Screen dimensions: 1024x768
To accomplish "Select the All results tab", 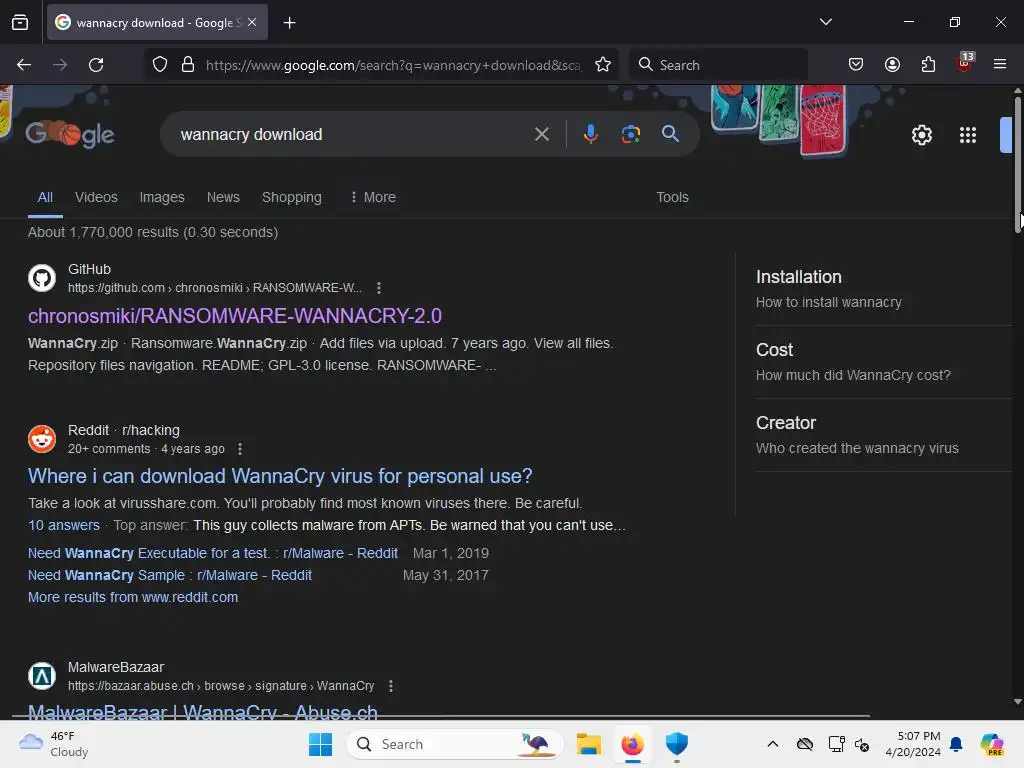I will (x=45, y=197).
